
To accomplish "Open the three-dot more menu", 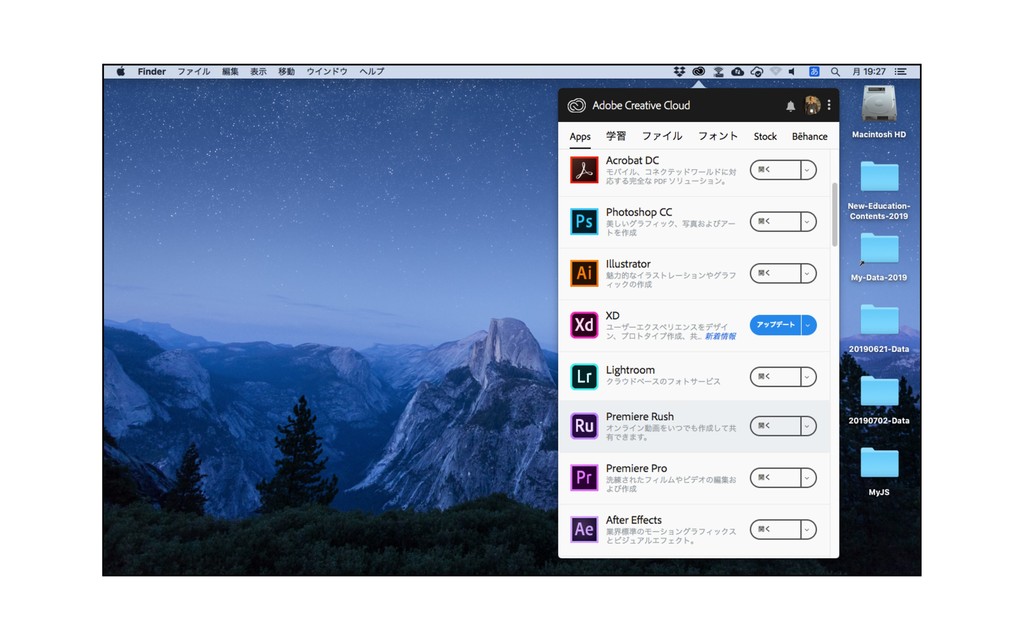I will click(x=829, y=105).
